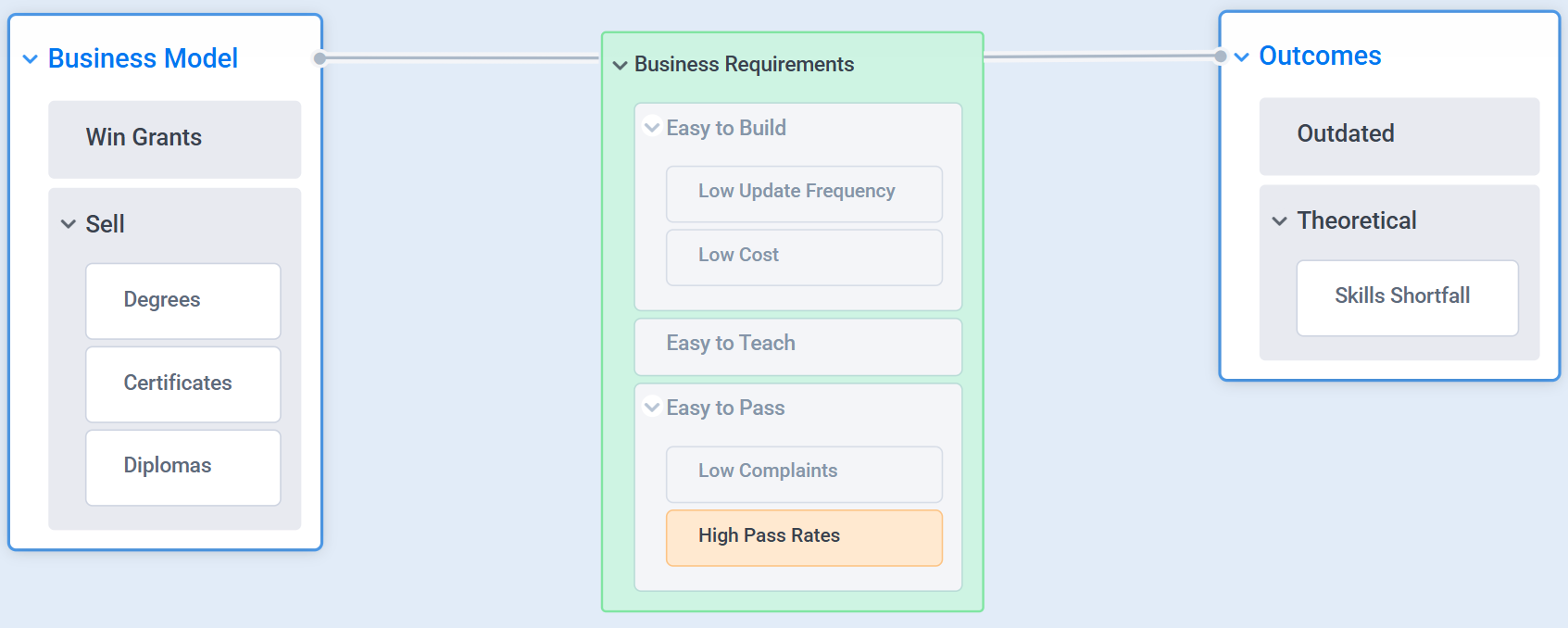Select the Easy to Teach node
The height and width of the screenshot is (628, 1568).
[797, 345]
